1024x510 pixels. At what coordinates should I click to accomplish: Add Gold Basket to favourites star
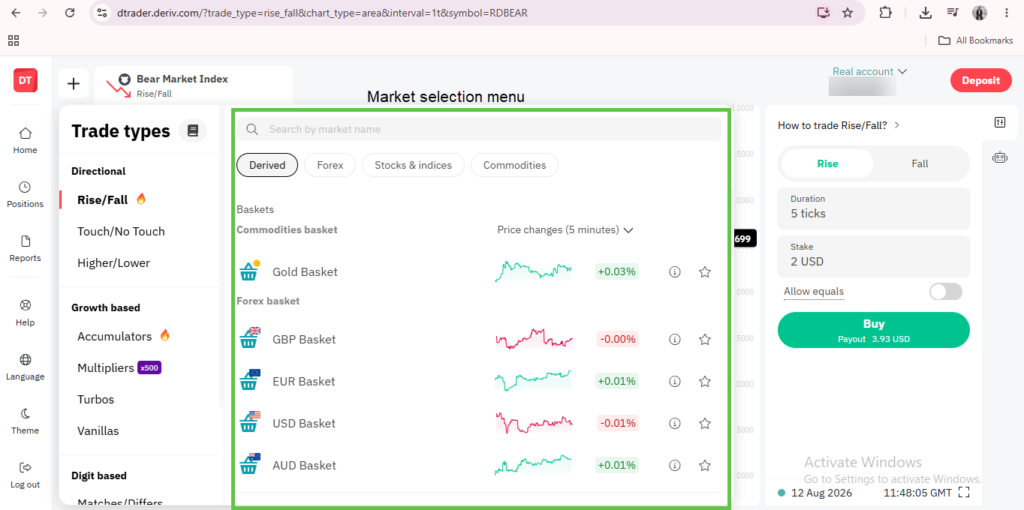(705, 272)
